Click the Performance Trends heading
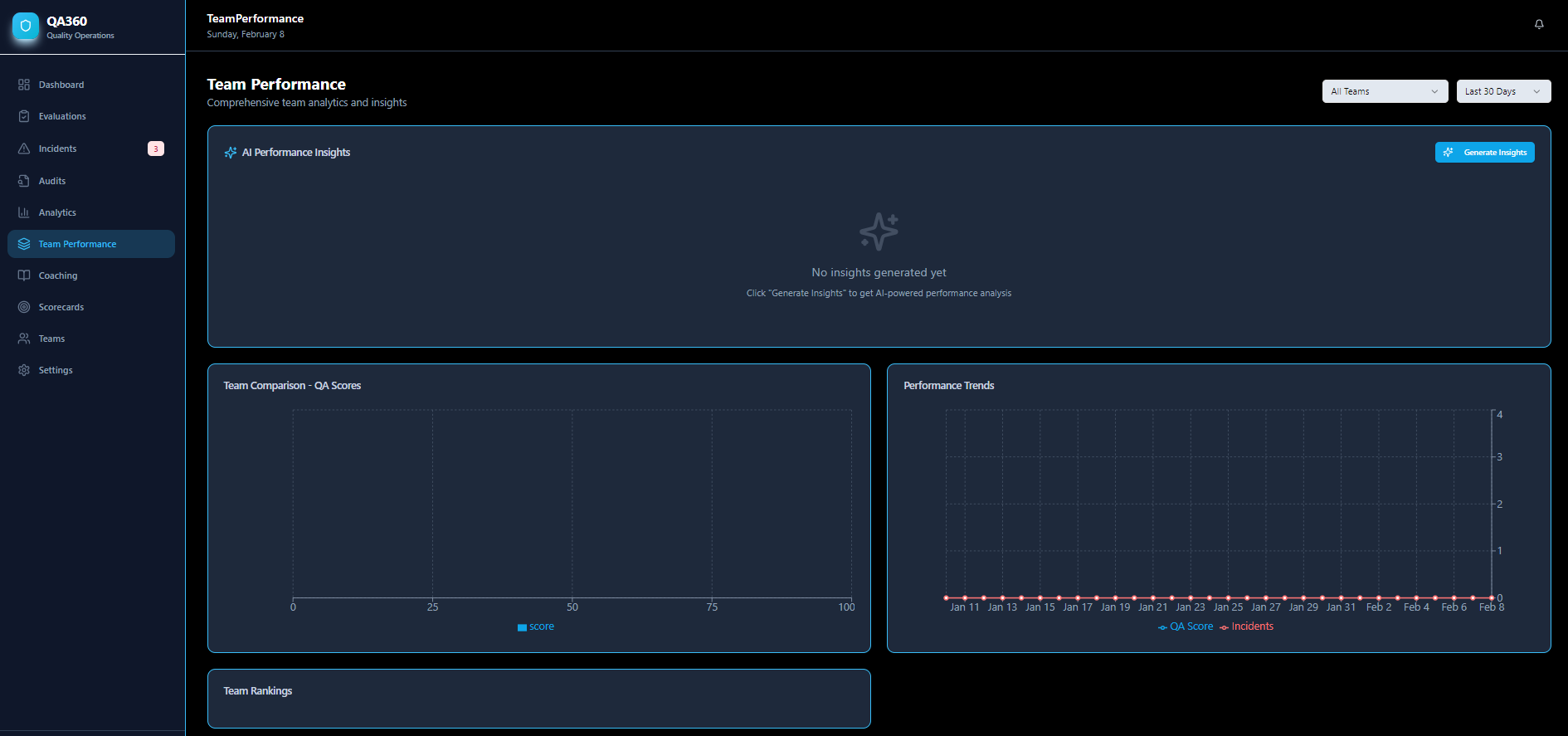This screenshot has height=736, width=1568. [948, 386]
